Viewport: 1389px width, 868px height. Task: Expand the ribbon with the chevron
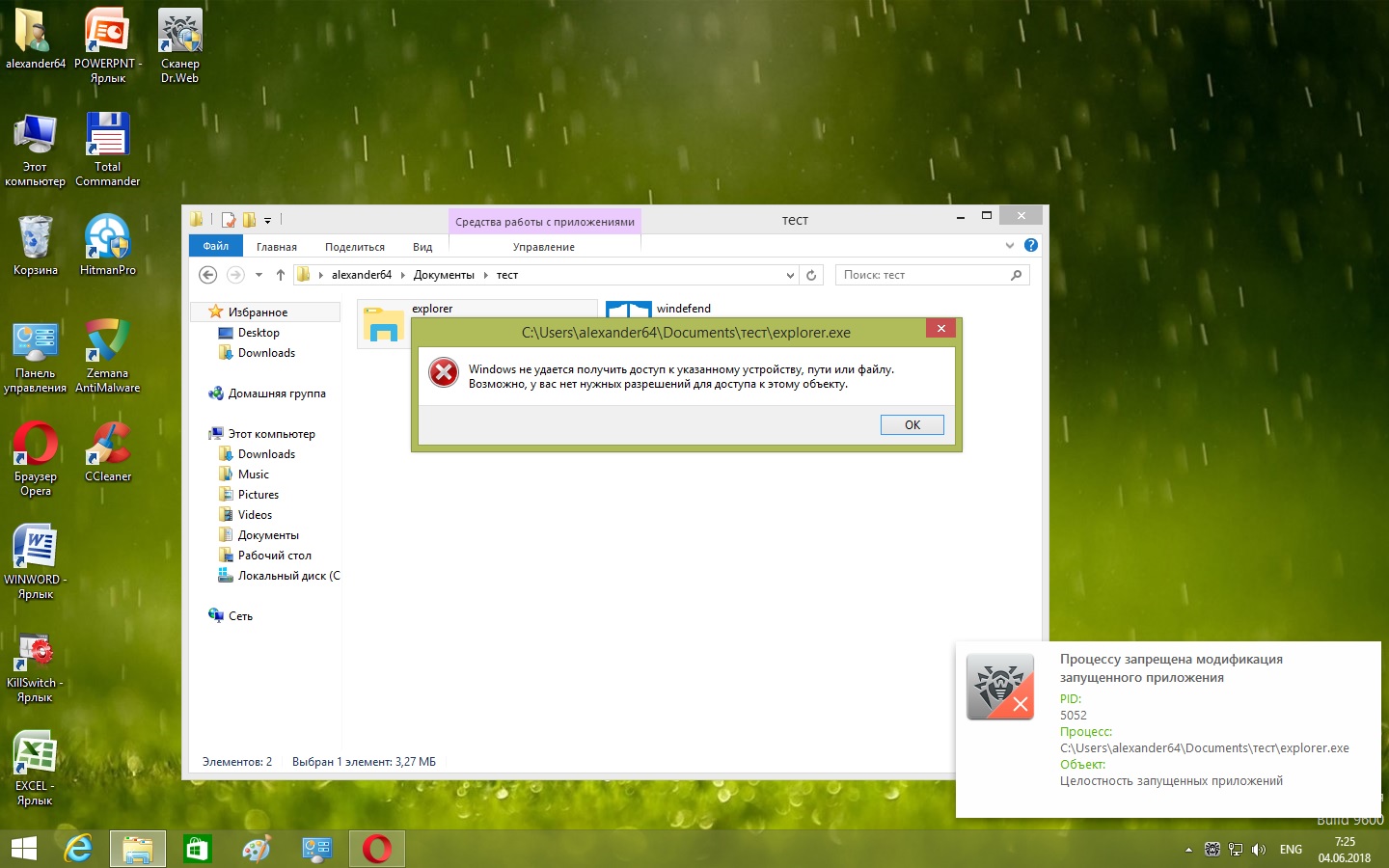pos(1010,246)
